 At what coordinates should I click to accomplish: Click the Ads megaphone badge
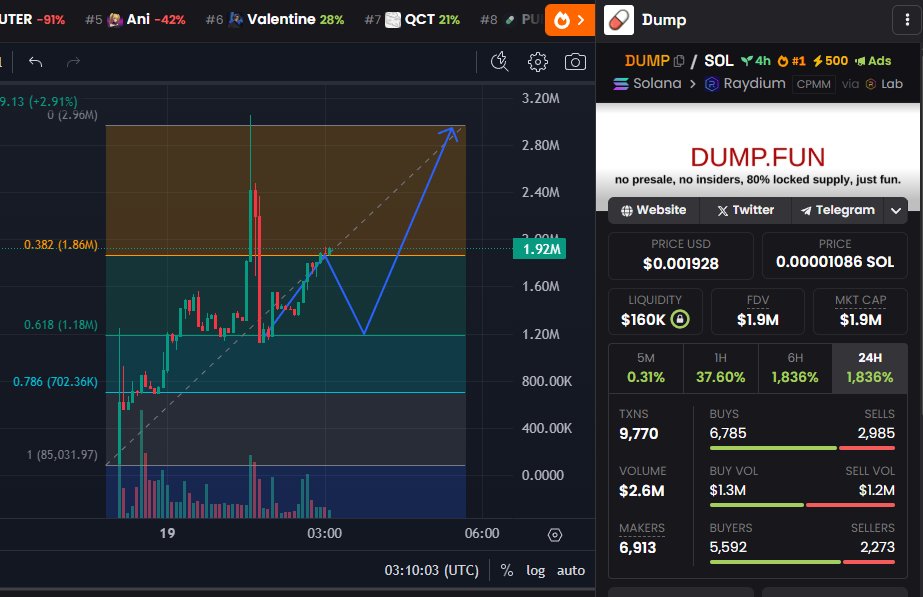(873, 61)
